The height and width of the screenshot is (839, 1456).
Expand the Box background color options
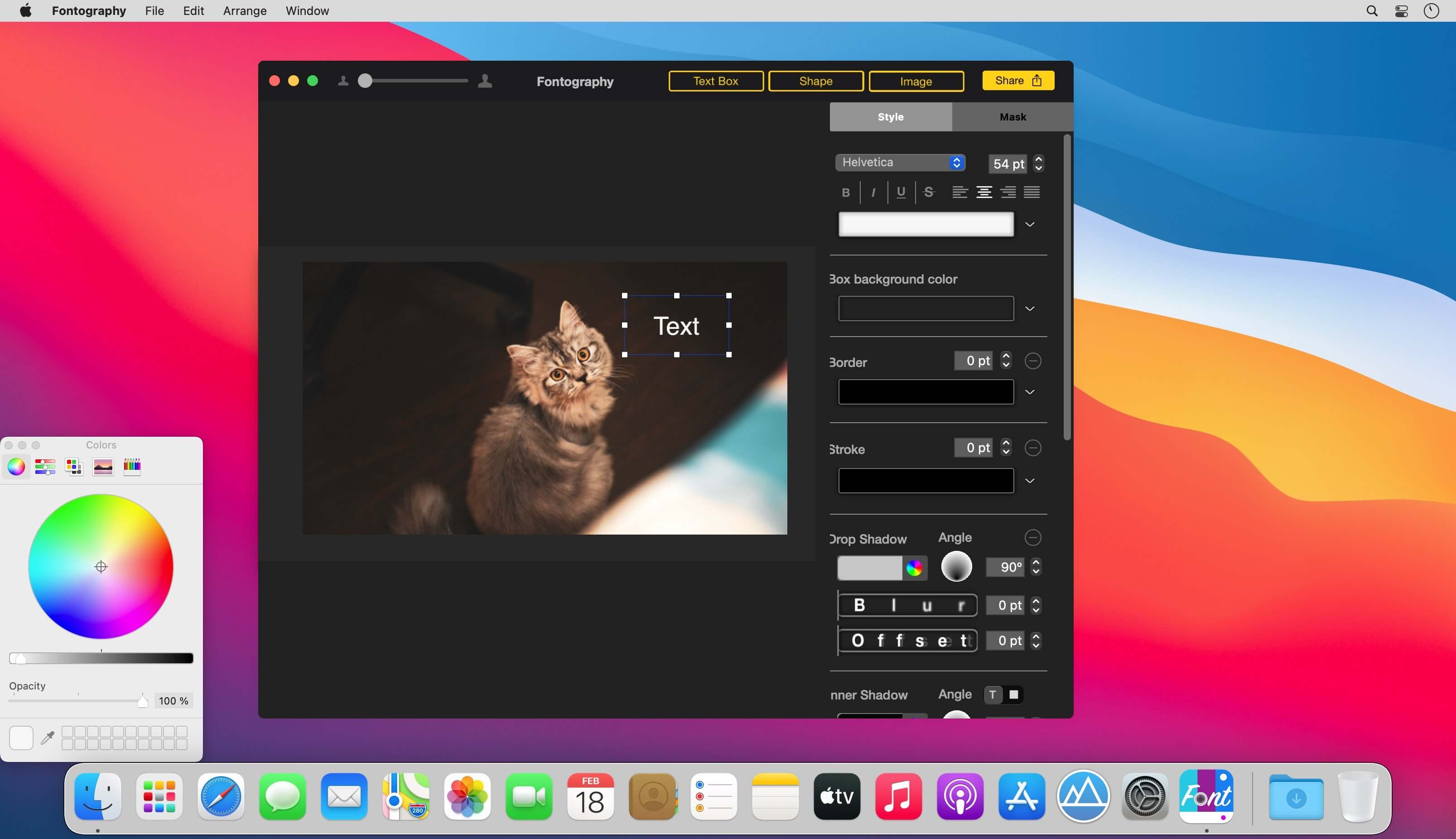[x=1030, y=309]
